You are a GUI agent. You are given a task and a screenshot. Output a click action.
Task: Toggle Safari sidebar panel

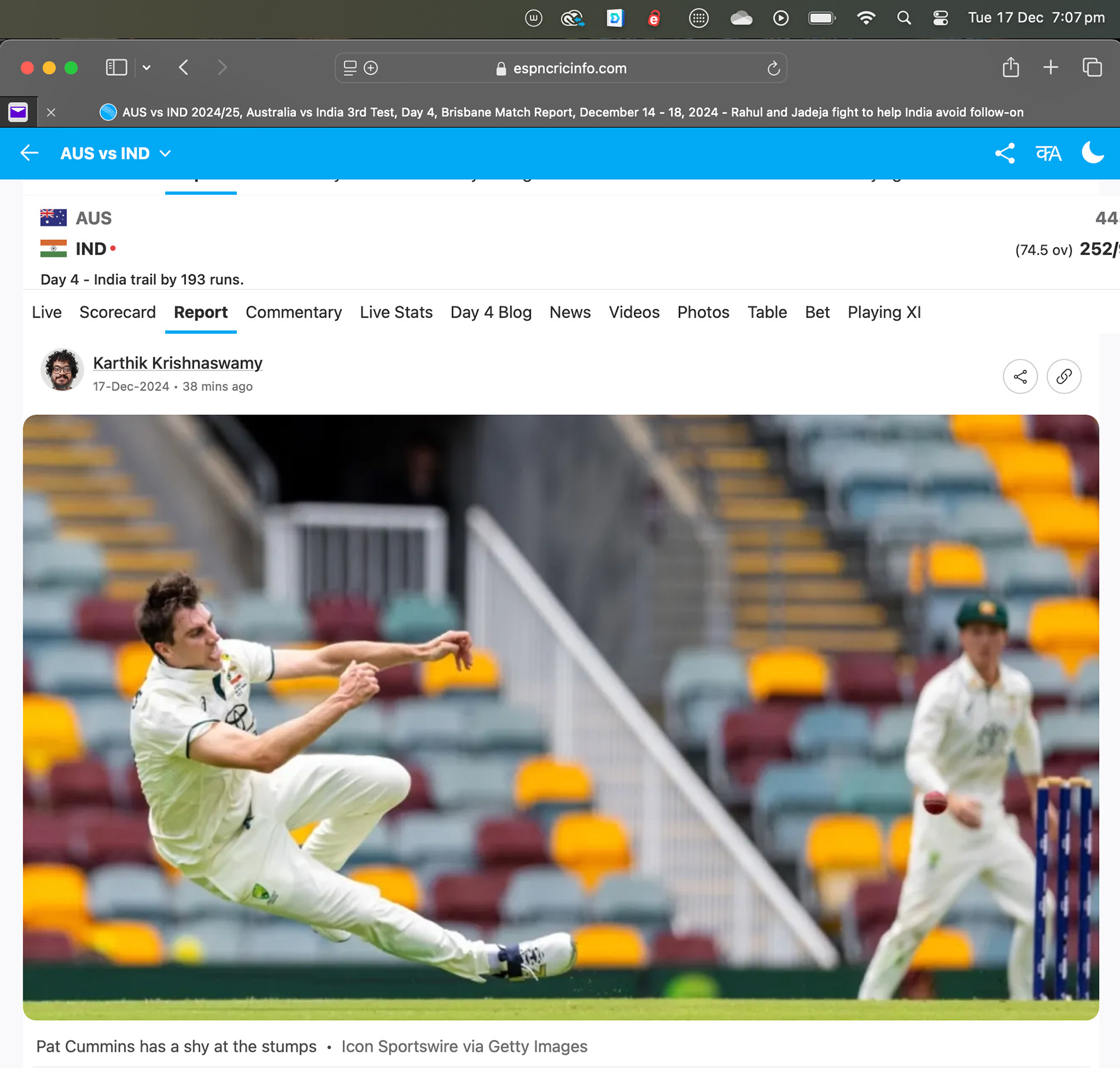click(116, 68)
